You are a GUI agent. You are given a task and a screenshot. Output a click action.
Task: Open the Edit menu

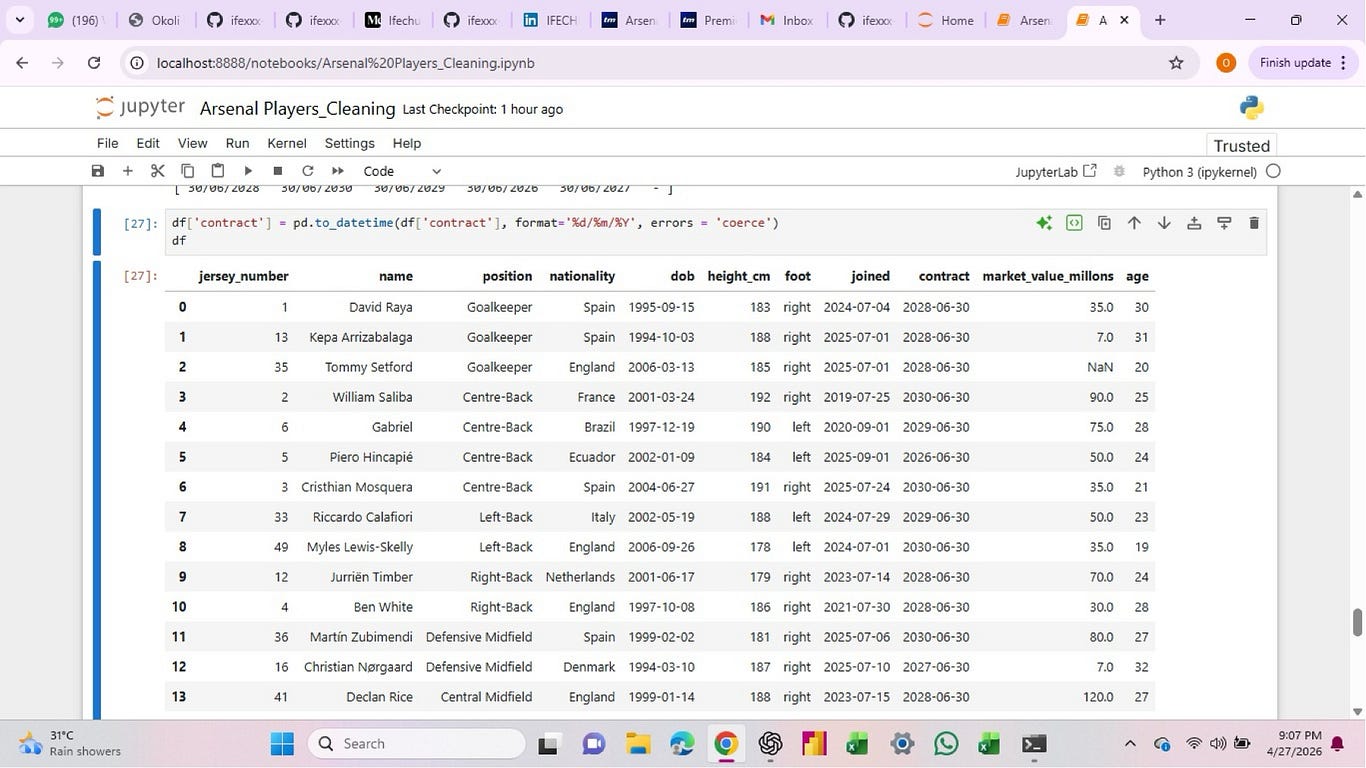pos(148,143)
